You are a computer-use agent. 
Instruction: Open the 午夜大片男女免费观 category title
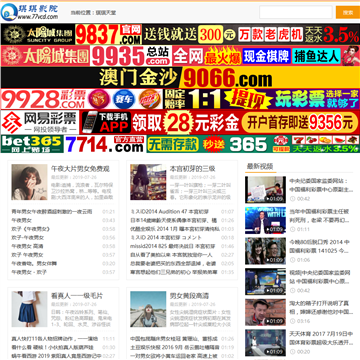click(x=80, y=169)
